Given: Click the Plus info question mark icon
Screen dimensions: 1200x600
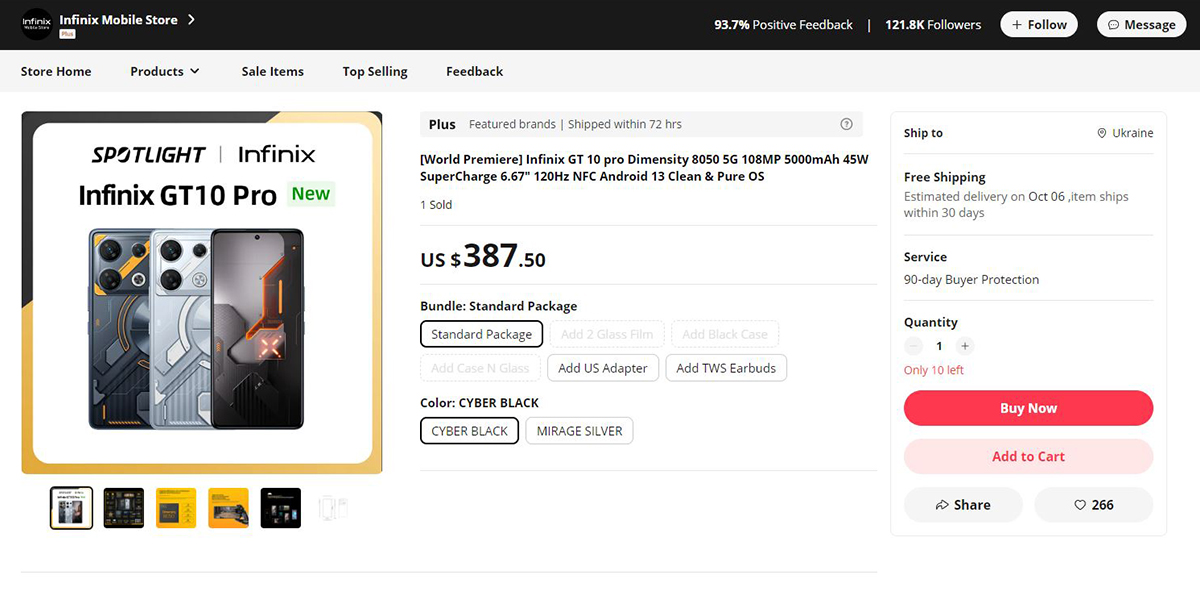Looking at the screenshot, I should [846, 124].
